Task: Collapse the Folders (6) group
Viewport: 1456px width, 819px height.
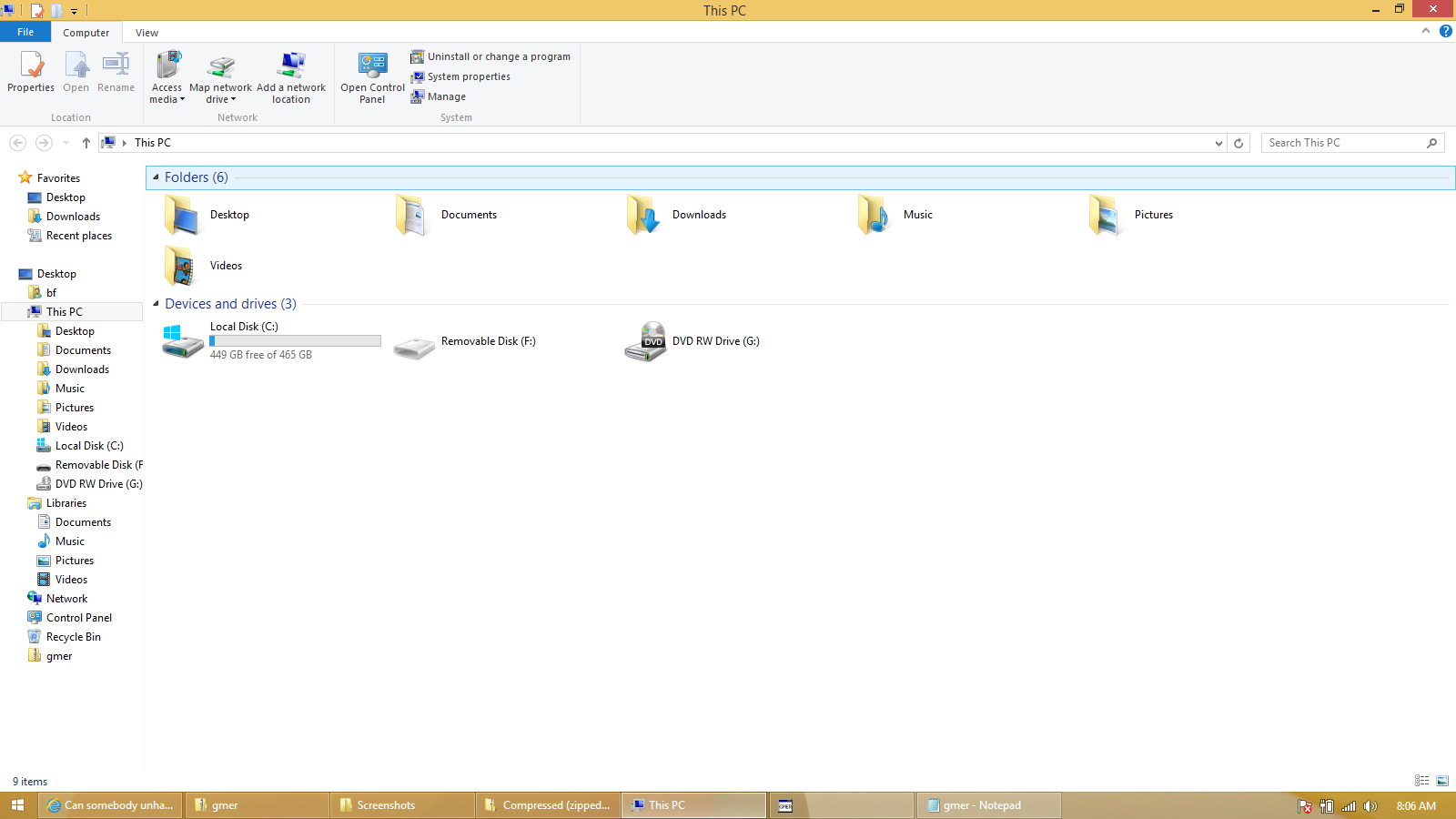Action: 156,177
